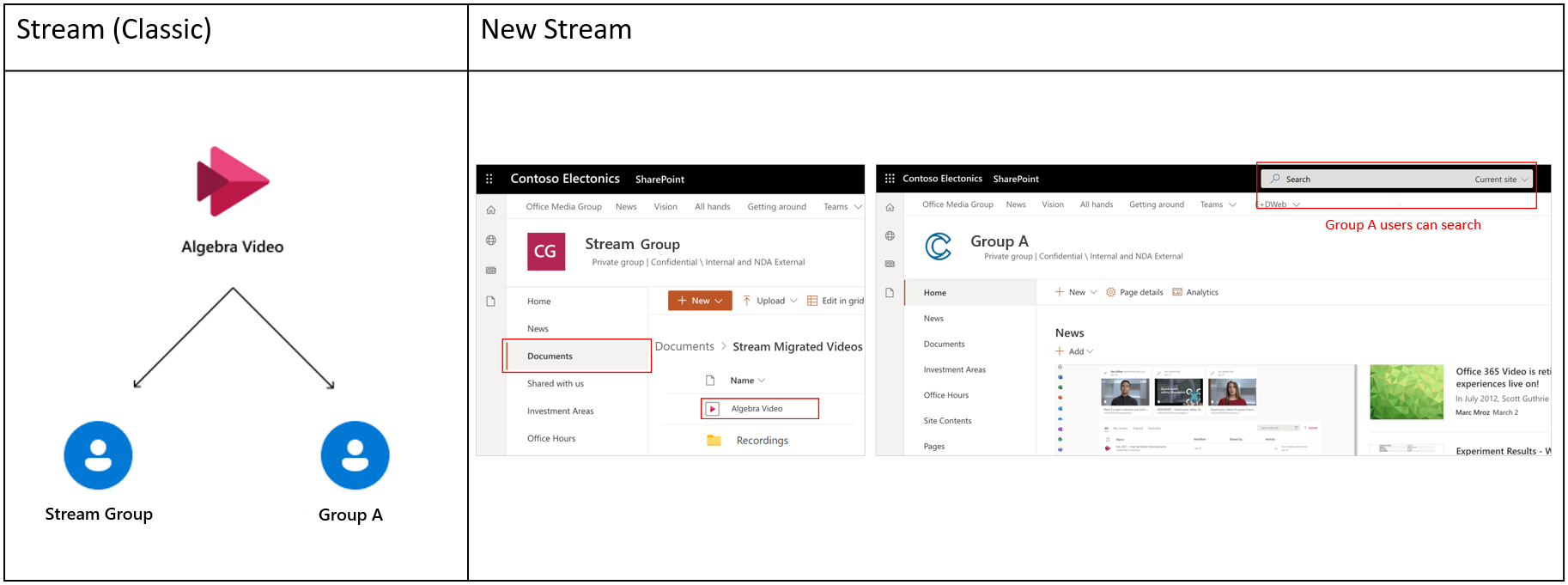Click news rail icon in Stream Group site
The image size is (1568, 585).
[491, 271]
